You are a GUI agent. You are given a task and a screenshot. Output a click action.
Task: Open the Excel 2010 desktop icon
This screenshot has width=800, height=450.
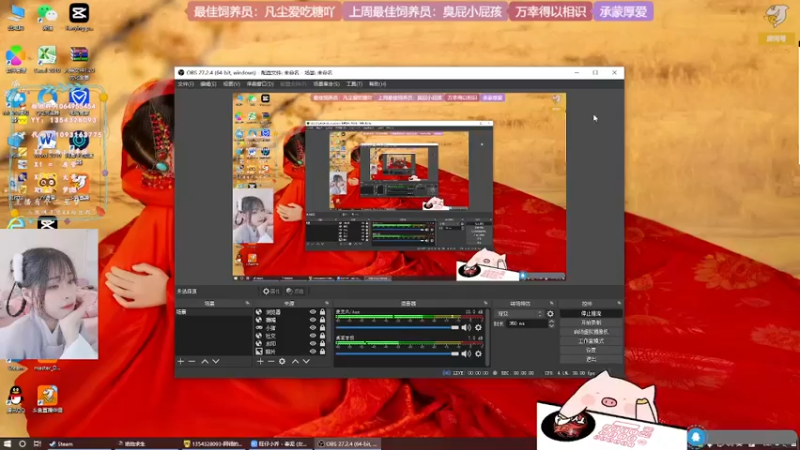(x=47, y=59)
